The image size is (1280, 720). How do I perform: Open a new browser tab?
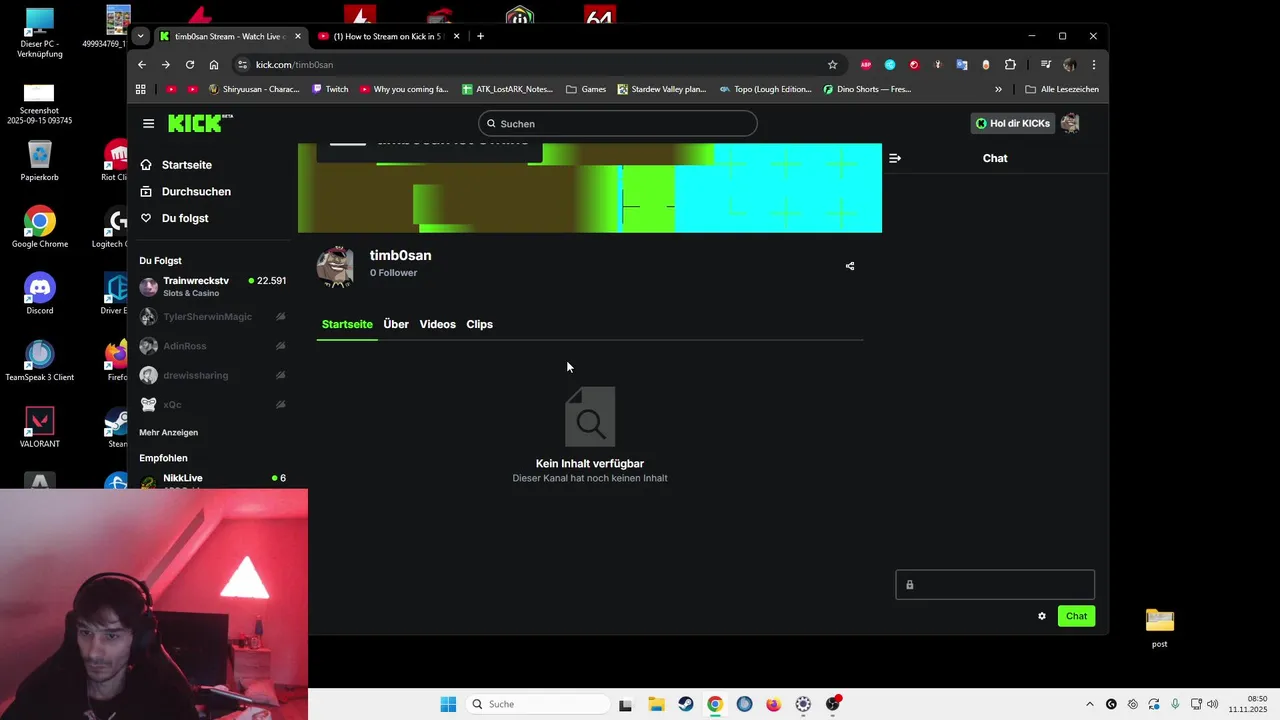click(x=480, y=36)
